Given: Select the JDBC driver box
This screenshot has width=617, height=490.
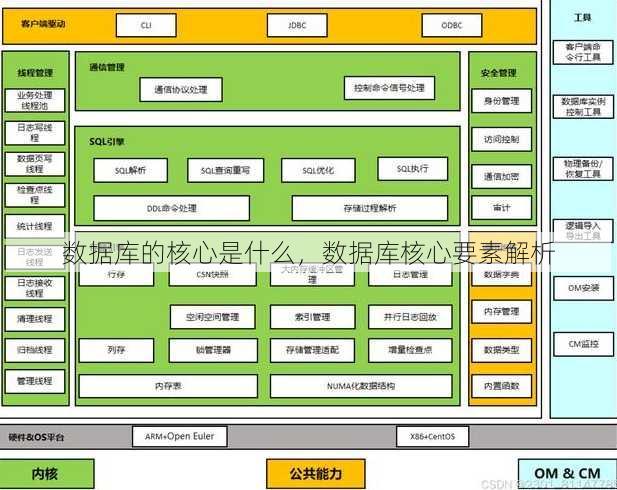Looking at the screenshot, I should (297, 25).
